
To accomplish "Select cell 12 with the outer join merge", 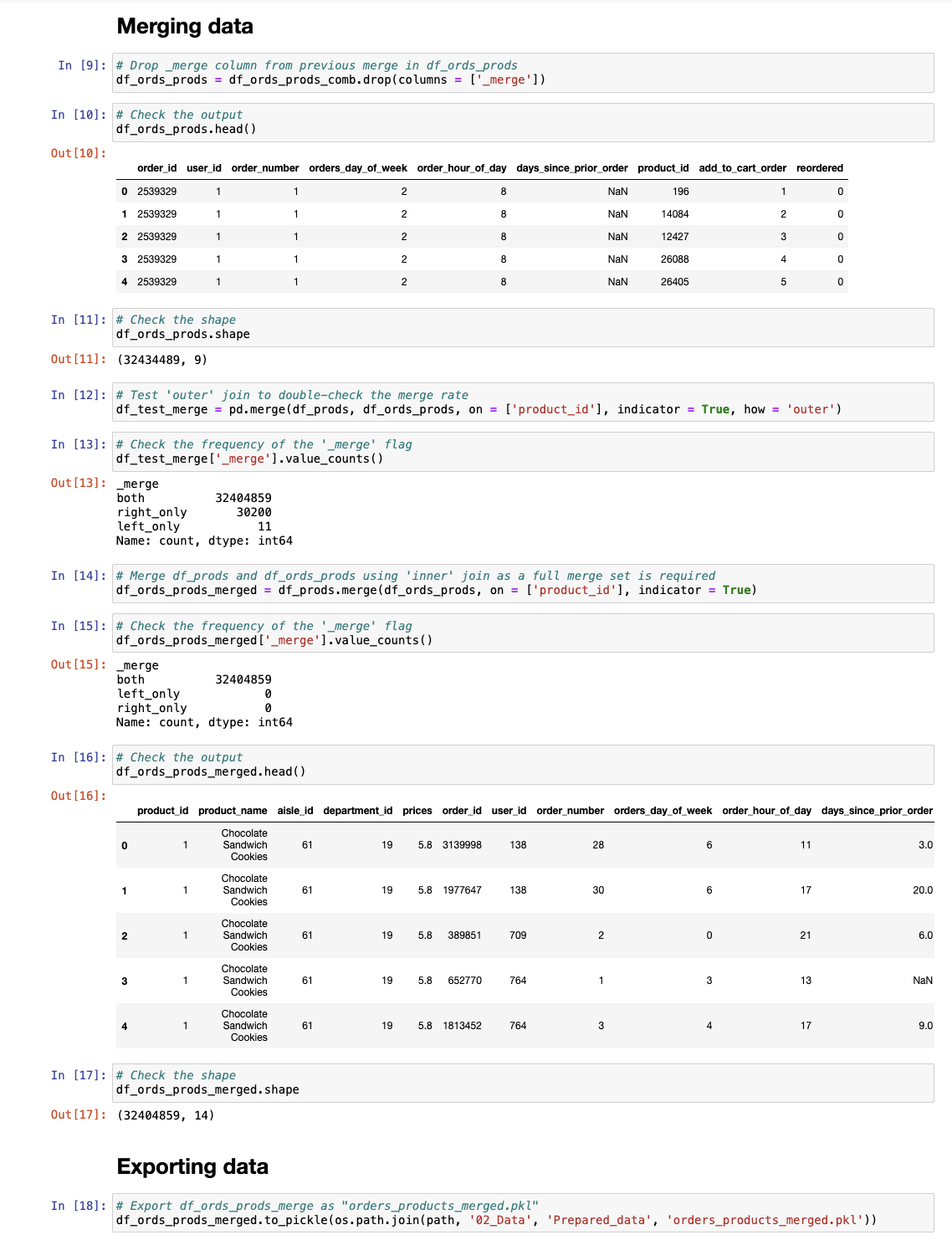I will tap(523, 402).
